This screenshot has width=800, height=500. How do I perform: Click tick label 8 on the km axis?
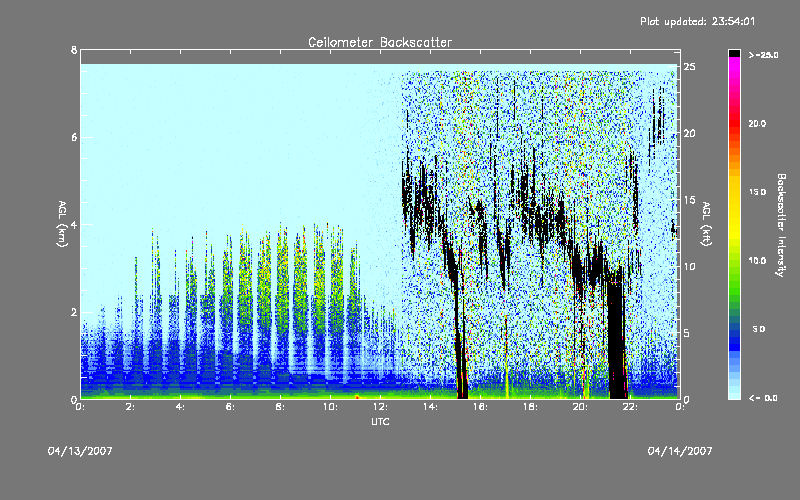tap(74, 50)
